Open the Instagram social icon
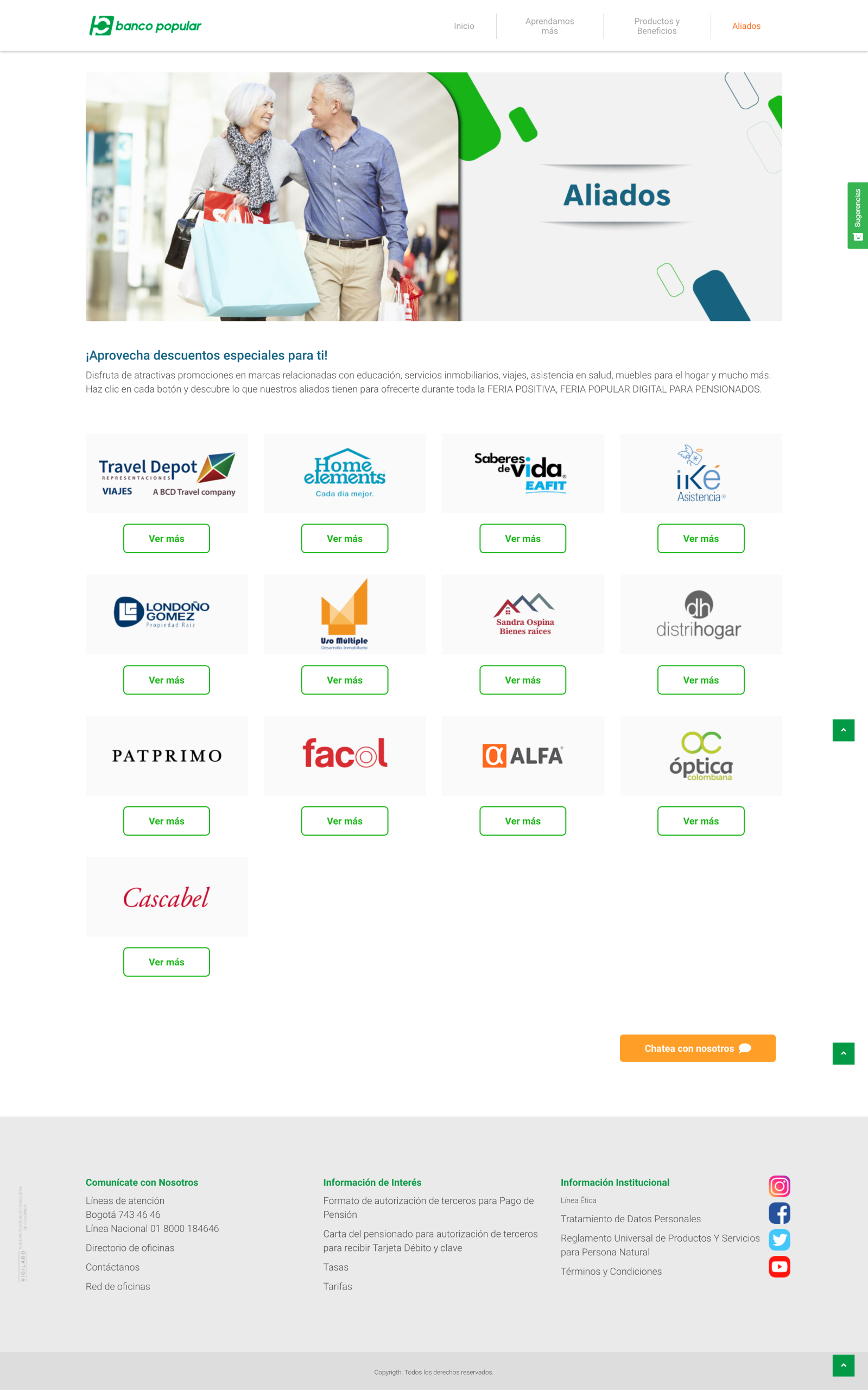This screenshot has height=1390, width=868. [779, 1186]
